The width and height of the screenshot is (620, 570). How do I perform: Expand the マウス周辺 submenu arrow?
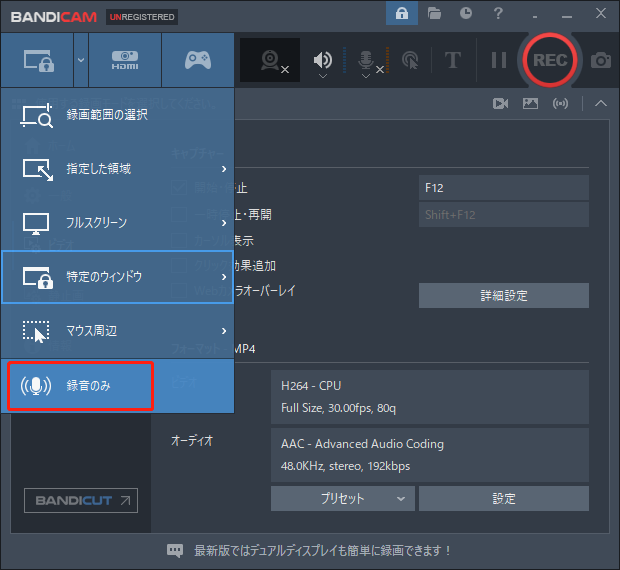coord(224,331)
